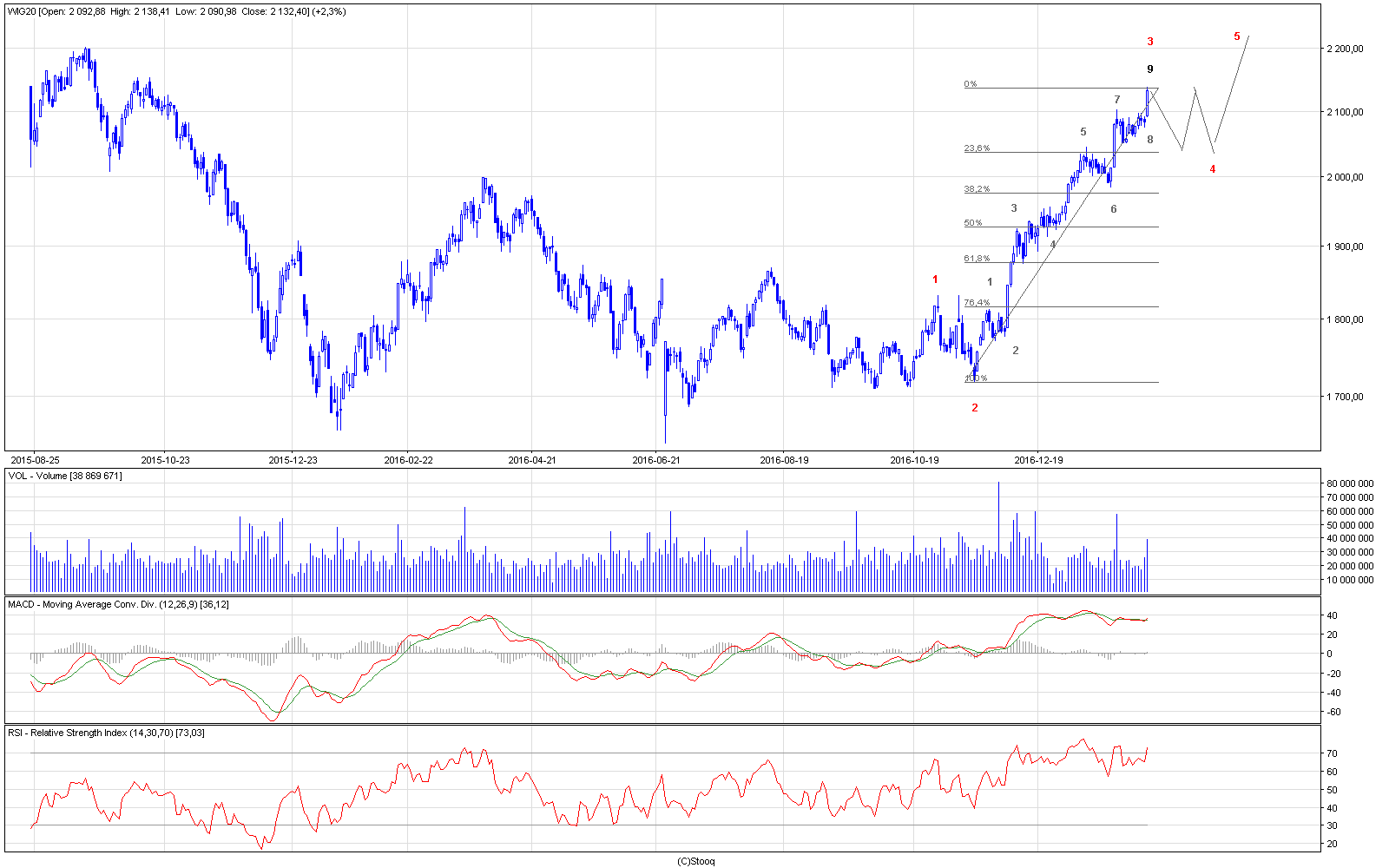Click the 2016-12-19 date label
The image size is (1389, 868).
[1039, 460]
